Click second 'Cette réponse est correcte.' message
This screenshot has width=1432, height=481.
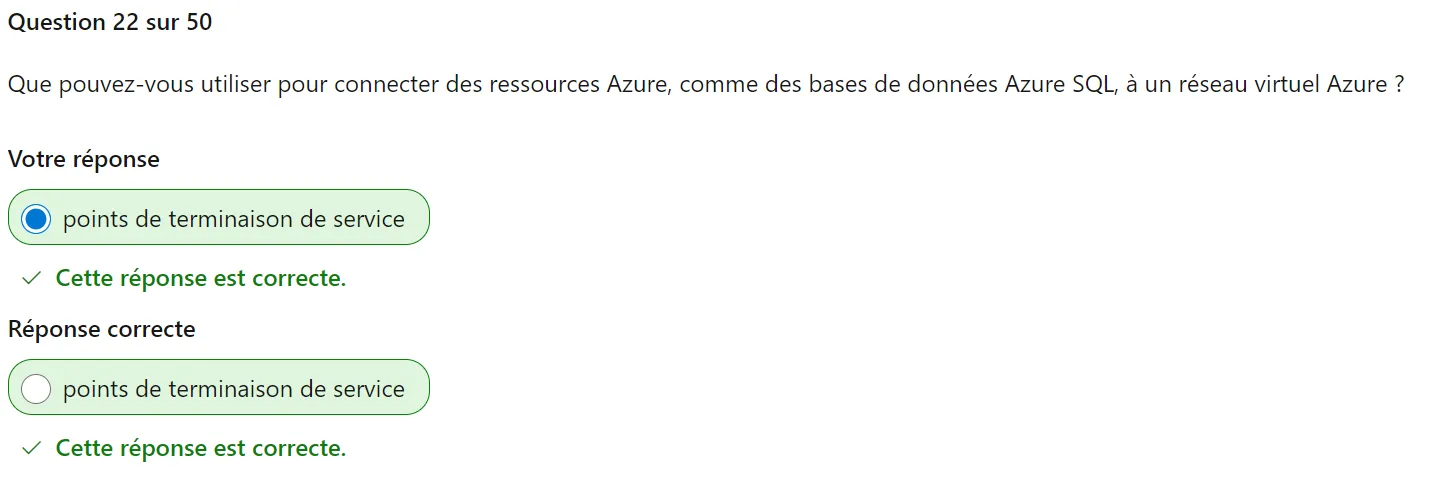[201, 449]
